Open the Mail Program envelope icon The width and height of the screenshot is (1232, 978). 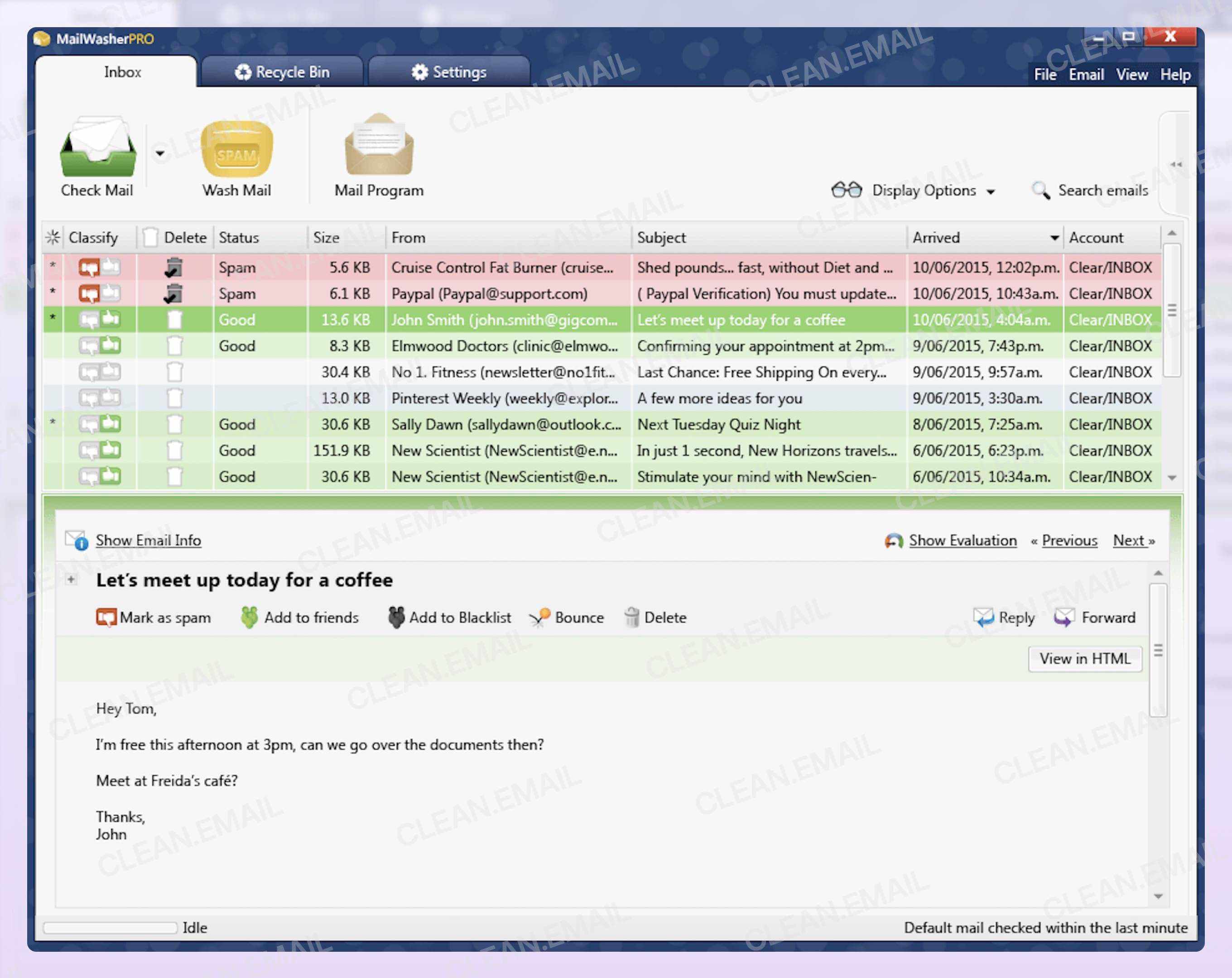[x=379, y=144]
